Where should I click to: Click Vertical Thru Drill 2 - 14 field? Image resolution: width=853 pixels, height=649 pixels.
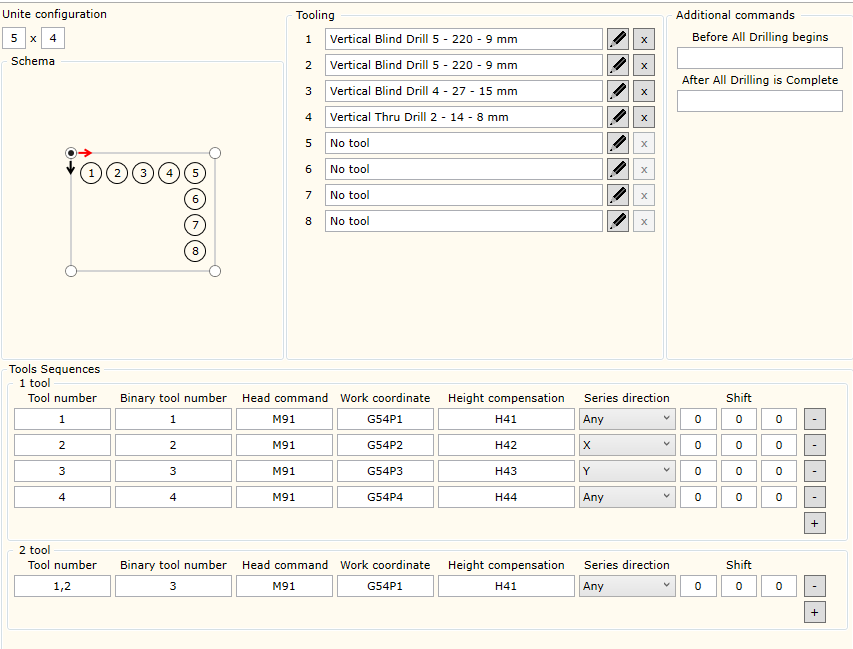pos(463,117)
